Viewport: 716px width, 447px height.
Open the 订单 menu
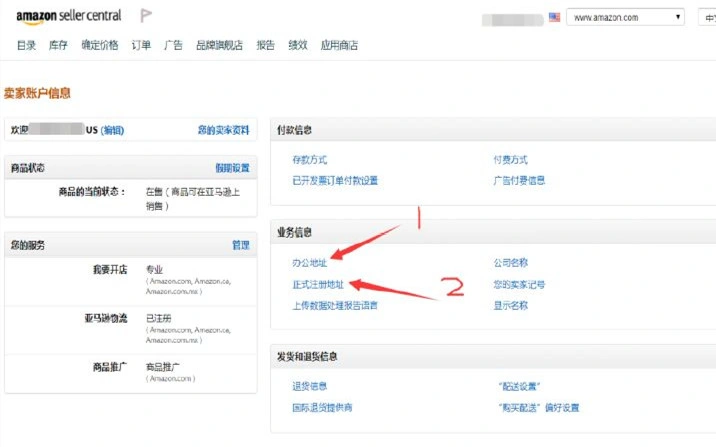(141, 45)
